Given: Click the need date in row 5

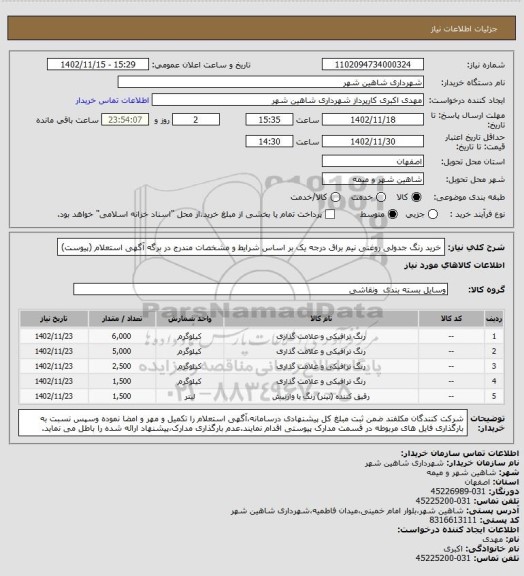Looking at the screenshot, I should (54, 396).
